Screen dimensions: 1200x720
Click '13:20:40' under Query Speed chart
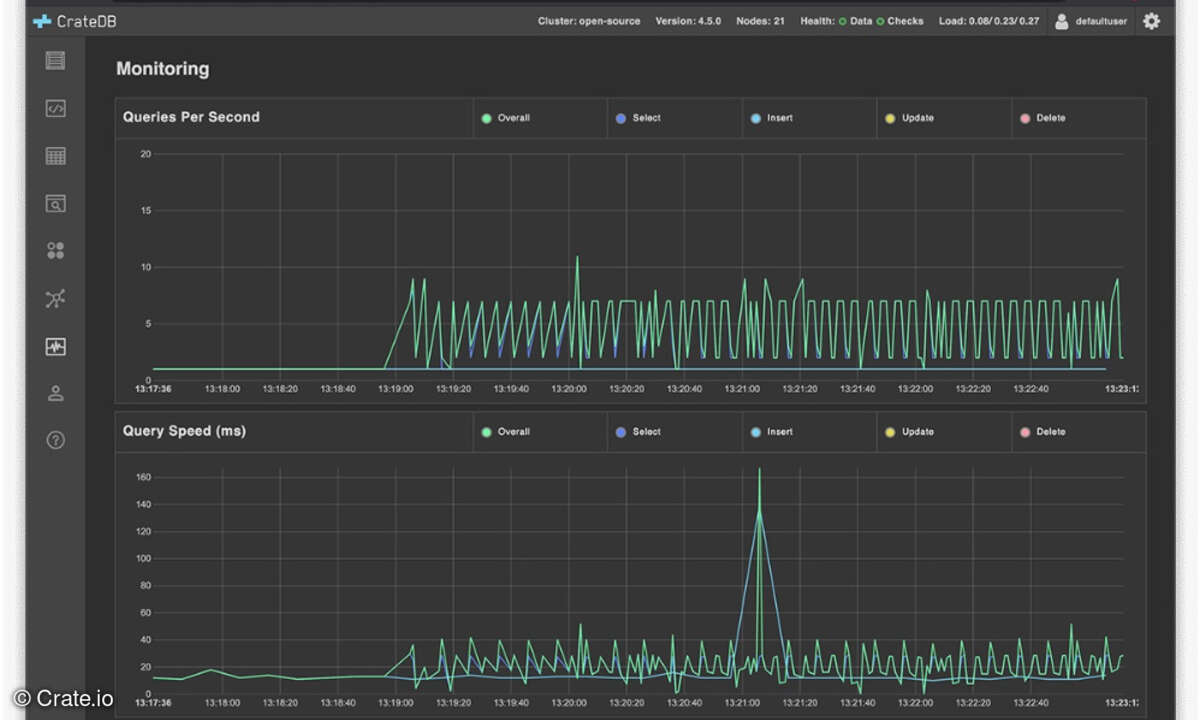coord(684,703)
